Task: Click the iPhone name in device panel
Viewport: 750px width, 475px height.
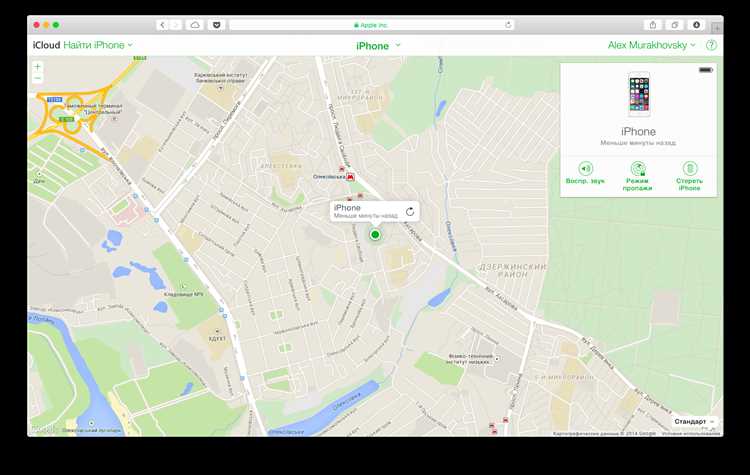Action: click(x=638, y=132)
